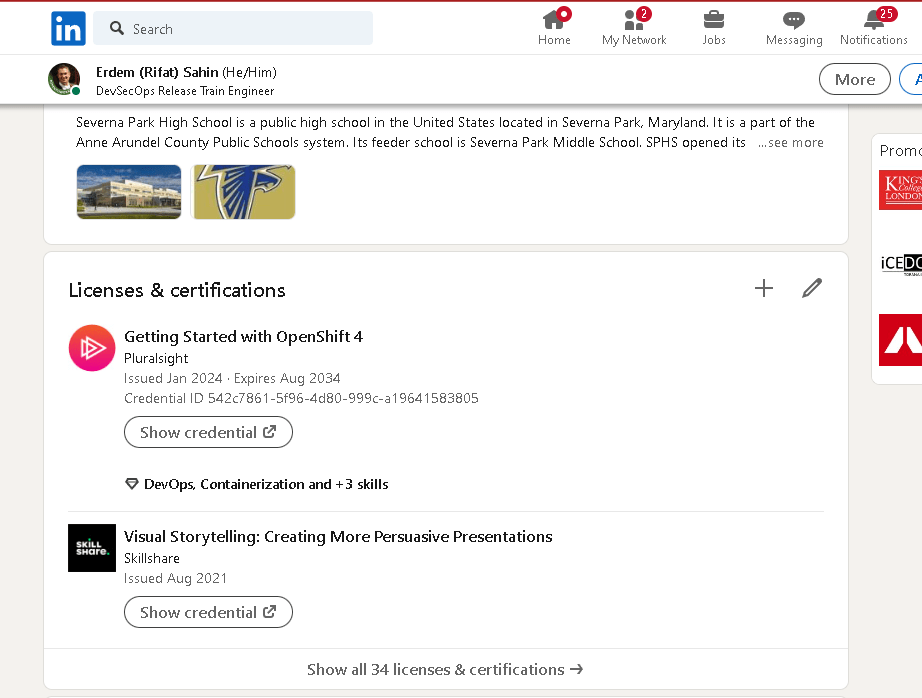The width and height of the screenshot is (922, 698).
Task: Click King's College London promoted logo
Action: [x=900, y=190]
